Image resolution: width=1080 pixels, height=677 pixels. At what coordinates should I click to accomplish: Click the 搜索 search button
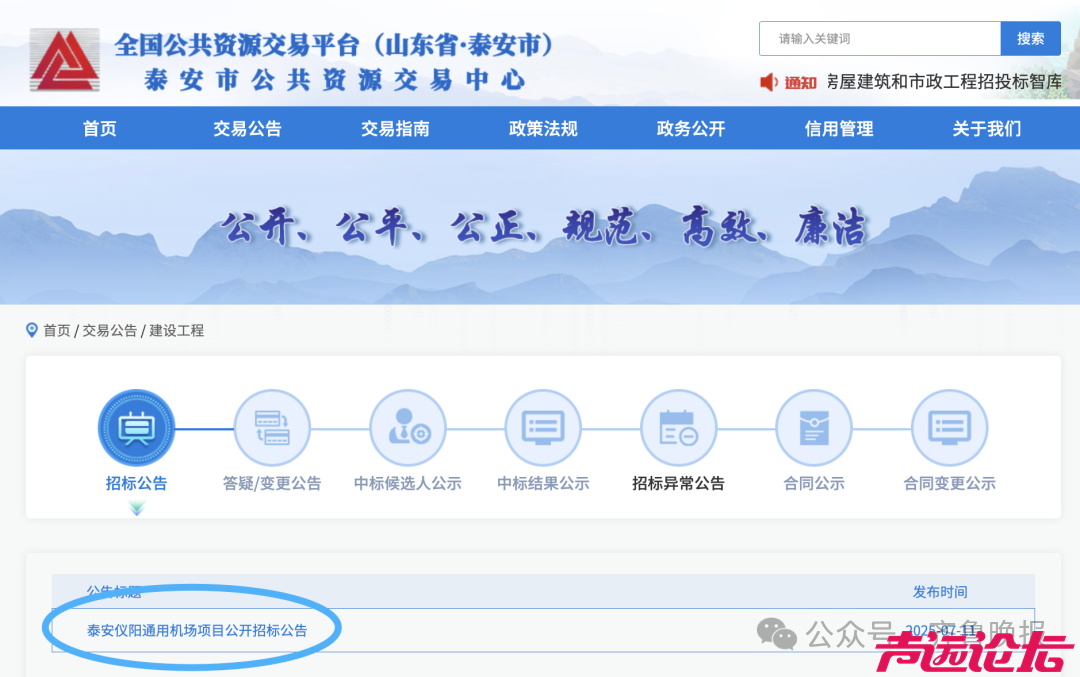[1031, 38]
